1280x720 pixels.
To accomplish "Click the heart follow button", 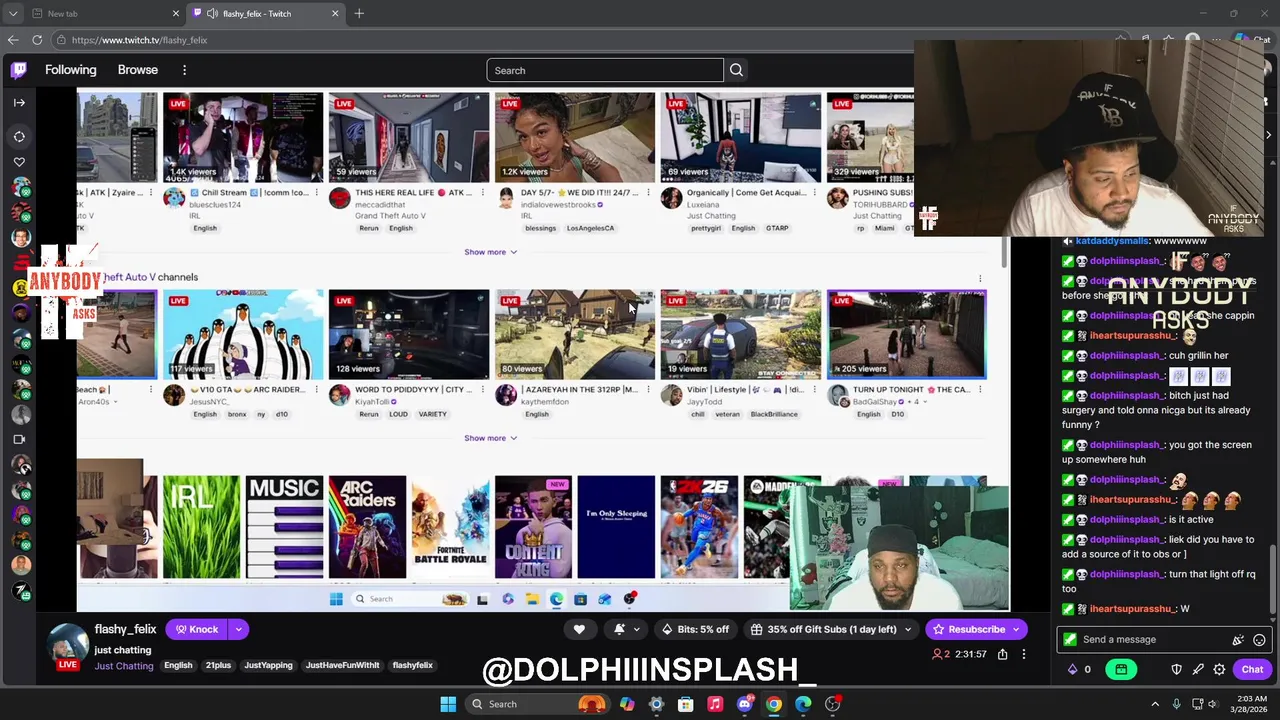I will [x=579, y=629].
